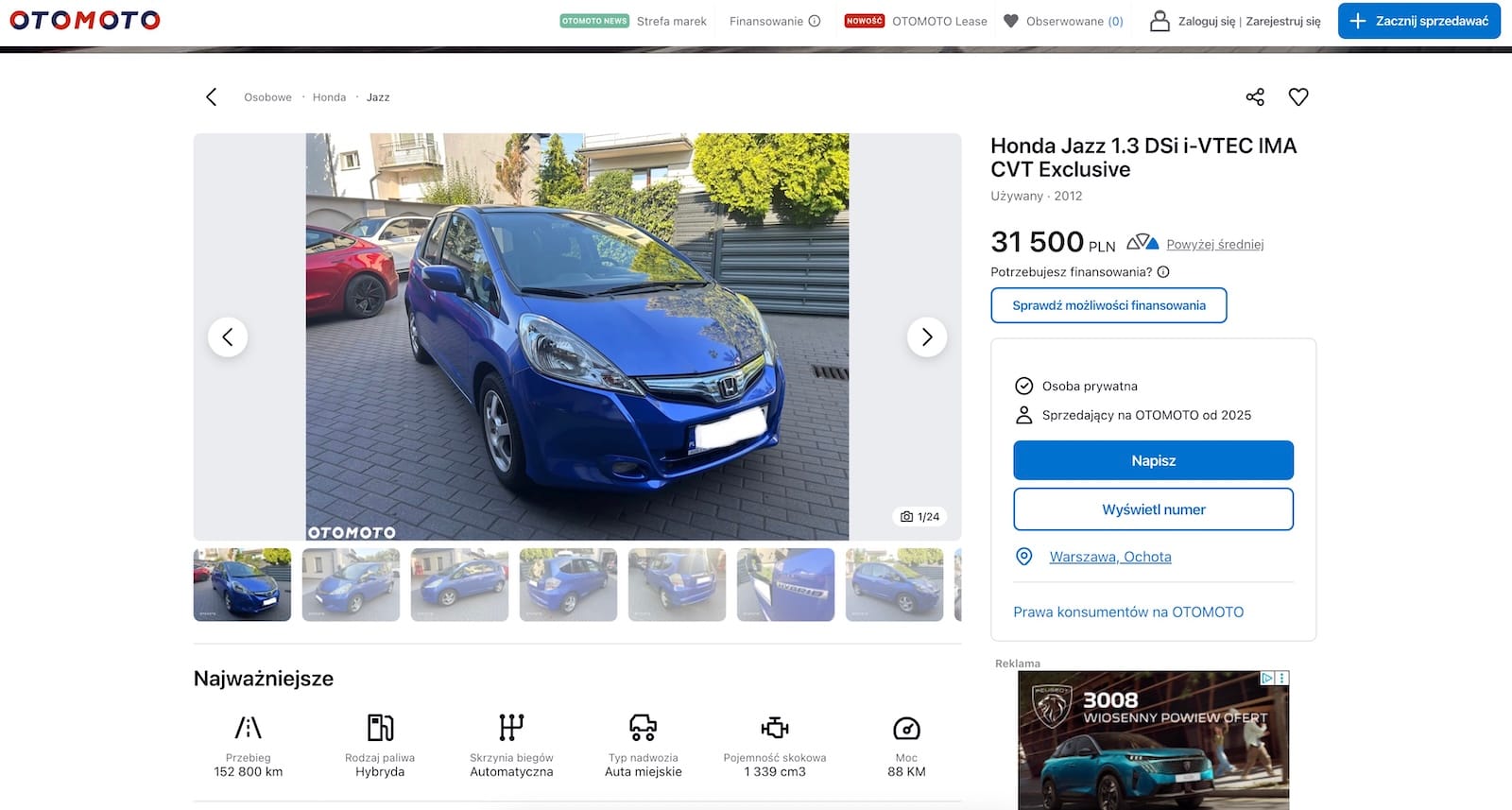Click Sprzedający na OTOMOTO od 2025 text

click(1146, 415)
